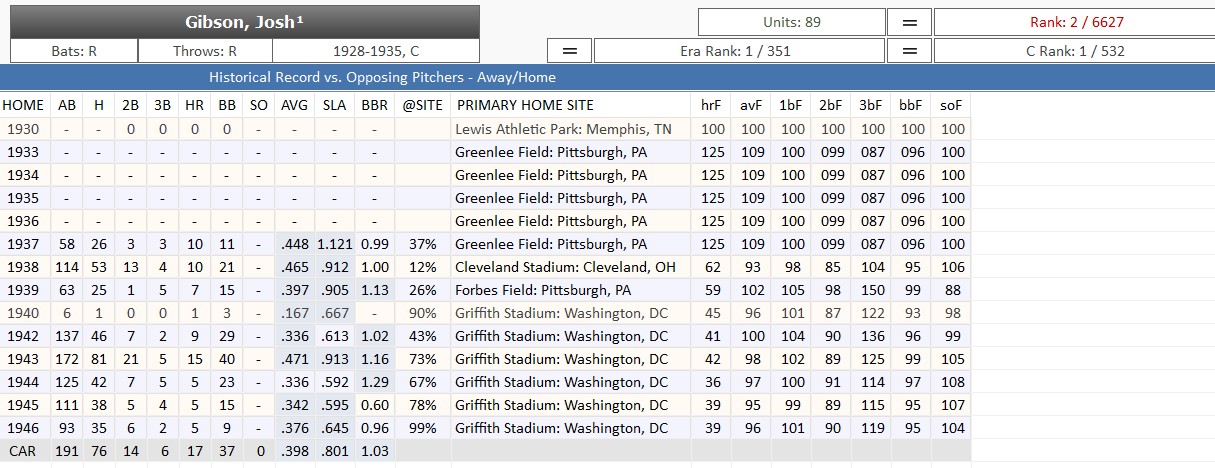Click Forbes Field: Pittsburgh, PA cell
Viewport: 1215px width, 468px height.
pos(543,290)
